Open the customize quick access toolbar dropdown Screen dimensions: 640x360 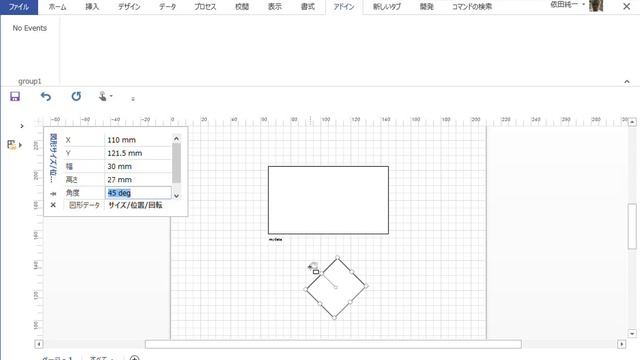click(133, 98)
